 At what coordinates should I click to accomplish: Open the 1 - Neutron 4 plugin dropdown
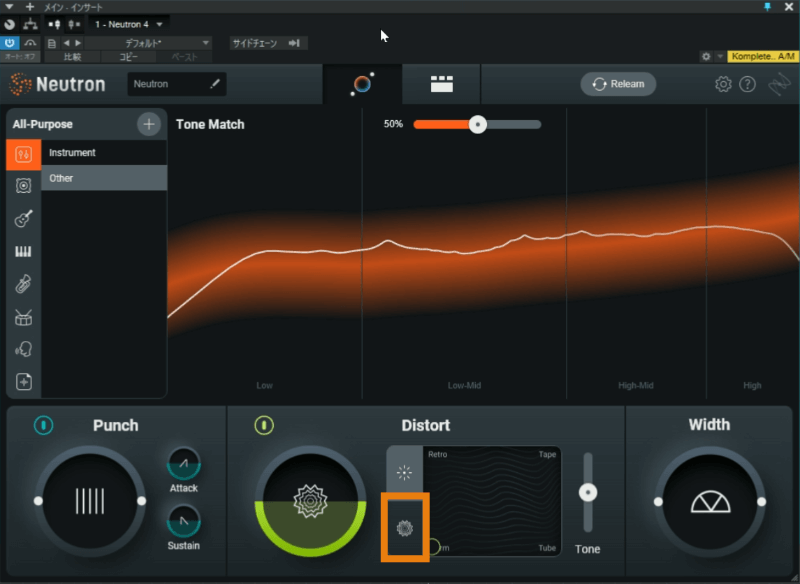(x=129, y=24)
